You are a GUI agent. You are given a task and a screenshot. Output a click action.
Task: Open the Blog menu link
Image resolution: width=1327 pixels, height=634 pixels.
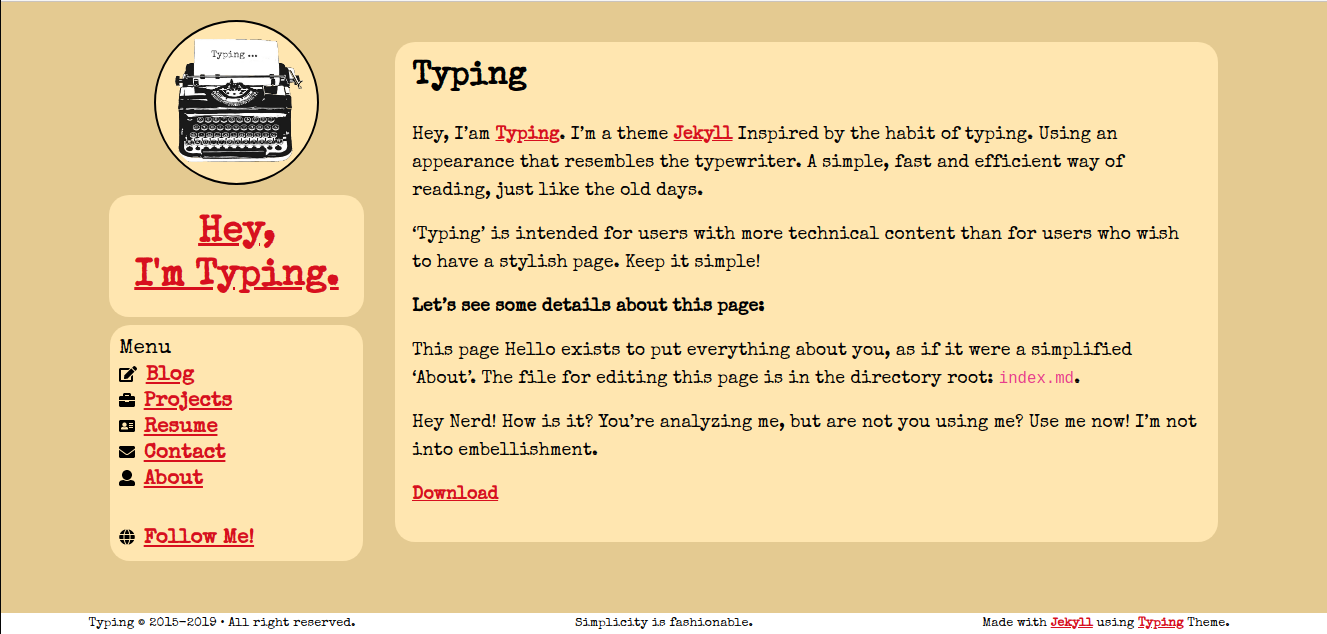pyautogui.click(x=170, y=374)
